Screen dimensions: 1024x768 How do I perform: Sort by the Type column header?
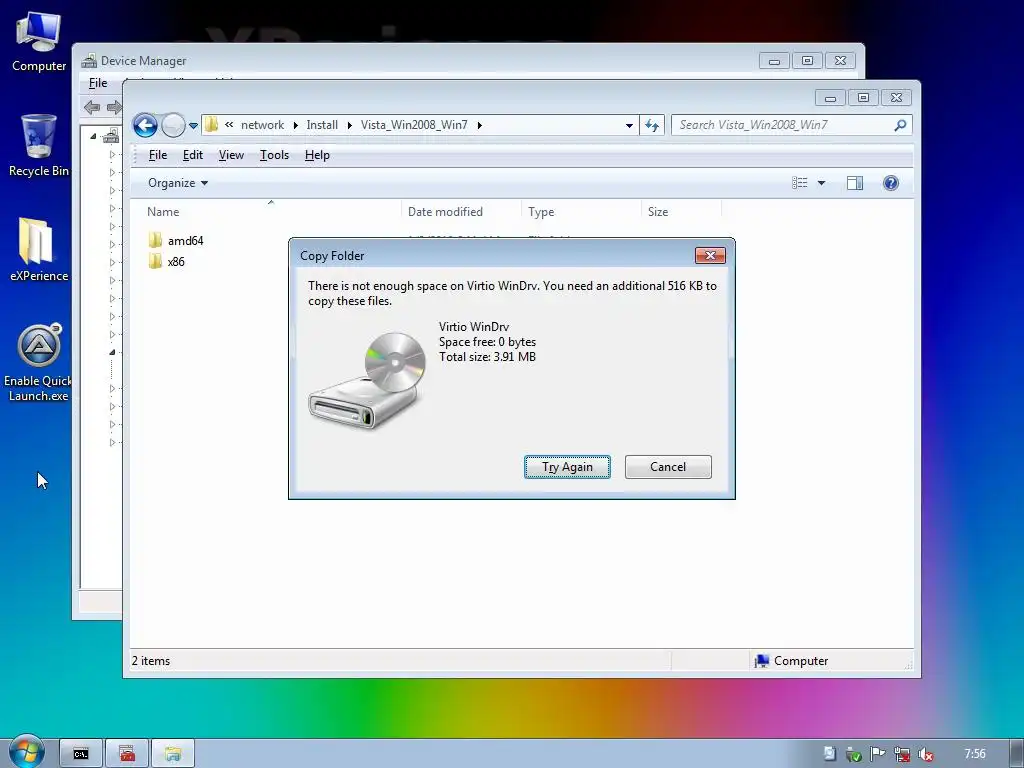(x=581, y=212)
